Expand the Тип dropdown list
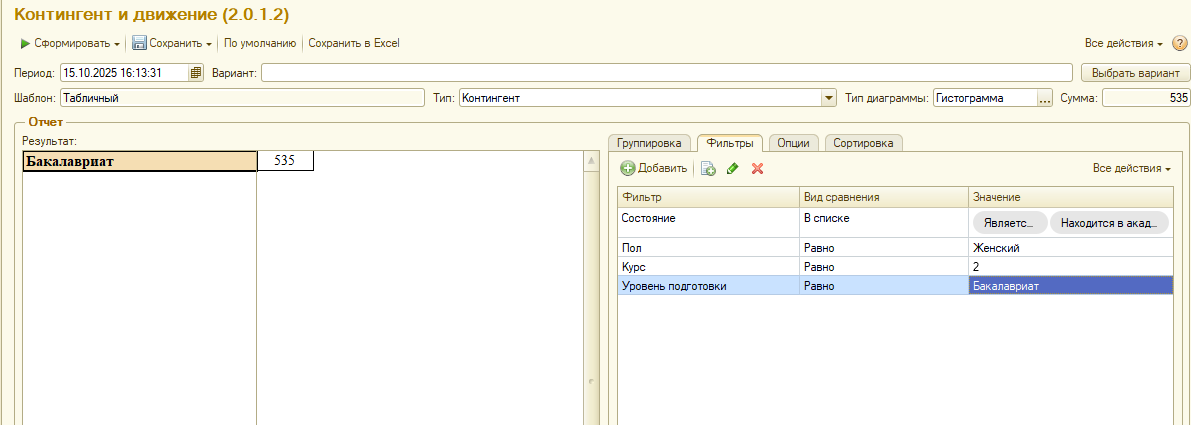Screen dimensions: 1191x425 828,98
